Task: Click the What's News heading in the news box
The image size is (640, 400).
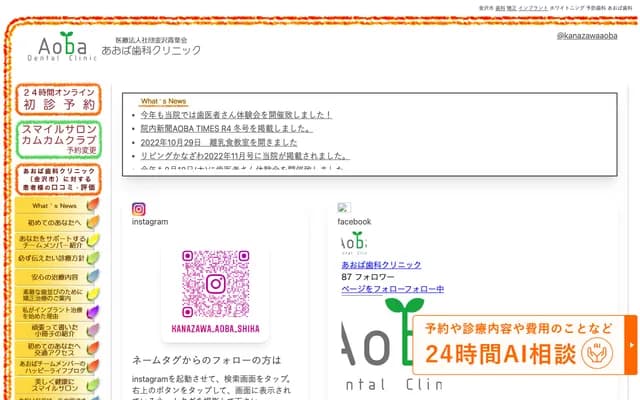Action: 163,101
